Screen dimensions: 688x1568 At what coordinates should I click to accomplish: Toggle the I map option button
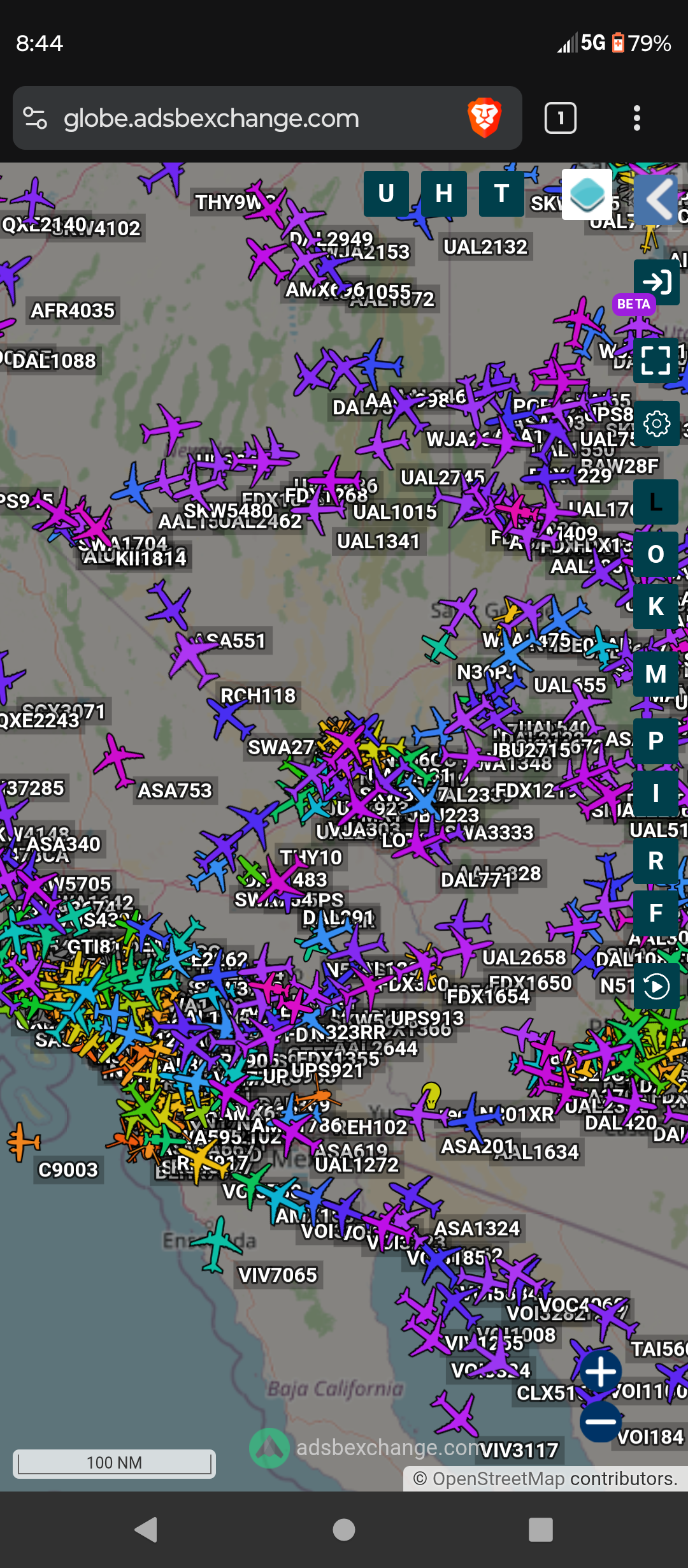click(x=656, y=794)
